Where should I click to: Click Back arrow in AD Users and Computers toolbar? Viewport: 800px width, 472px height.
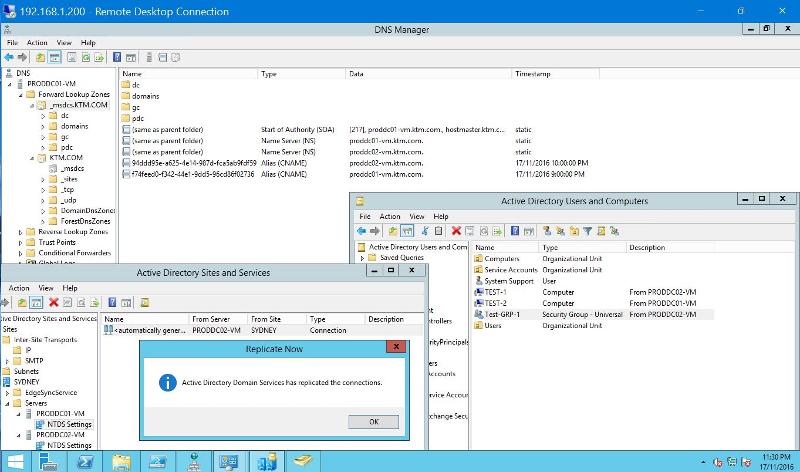click(361, 231)
